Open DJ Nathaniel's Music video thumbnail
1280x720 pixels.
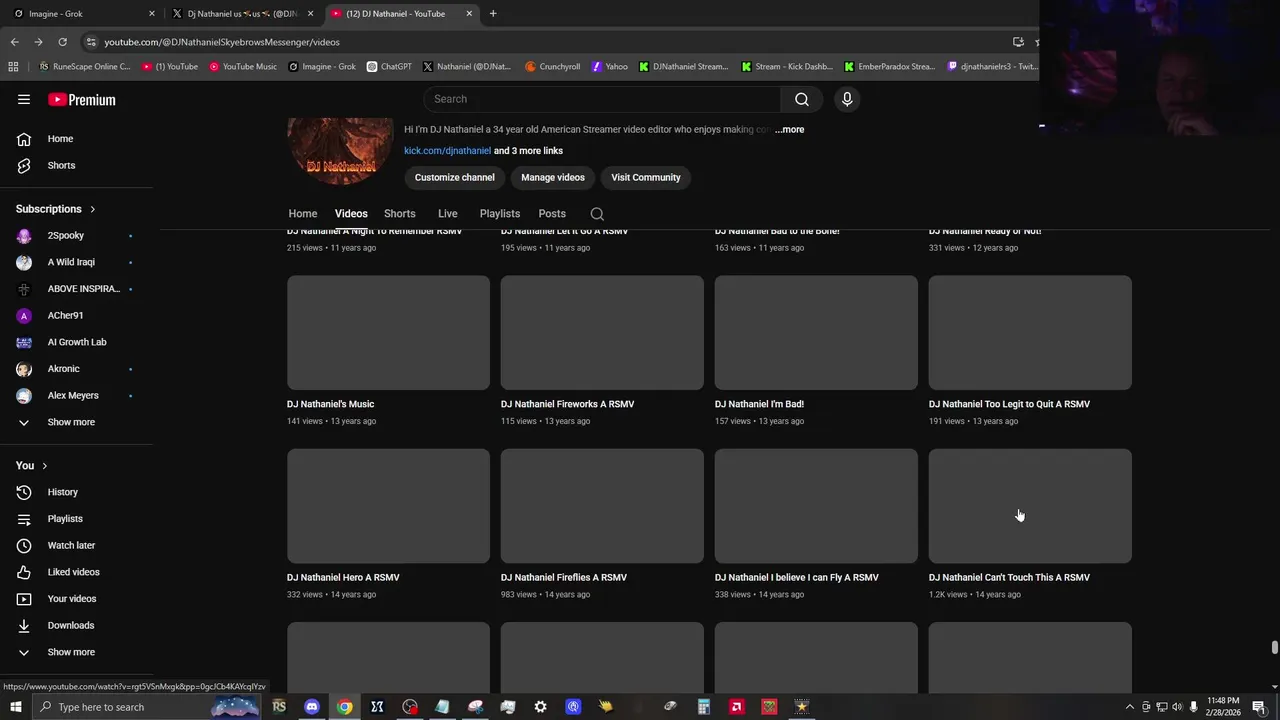point(388,333)
